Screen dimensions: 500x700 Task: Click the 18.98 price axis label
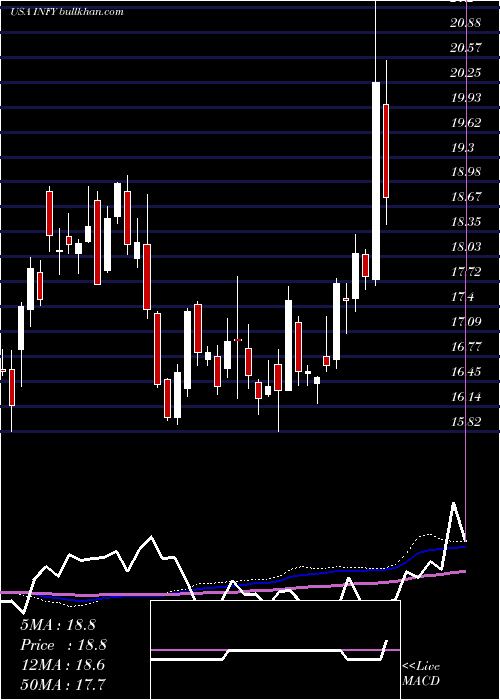tap(466, 171)
